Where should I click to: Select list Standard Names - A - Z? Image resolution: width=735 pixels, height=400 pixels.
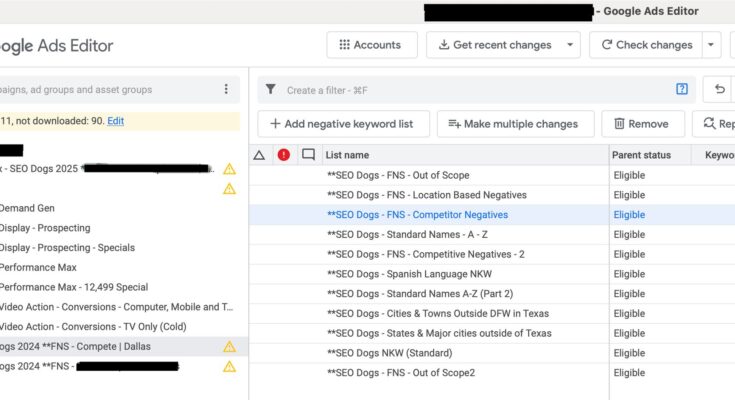click(x=407, y=234)
